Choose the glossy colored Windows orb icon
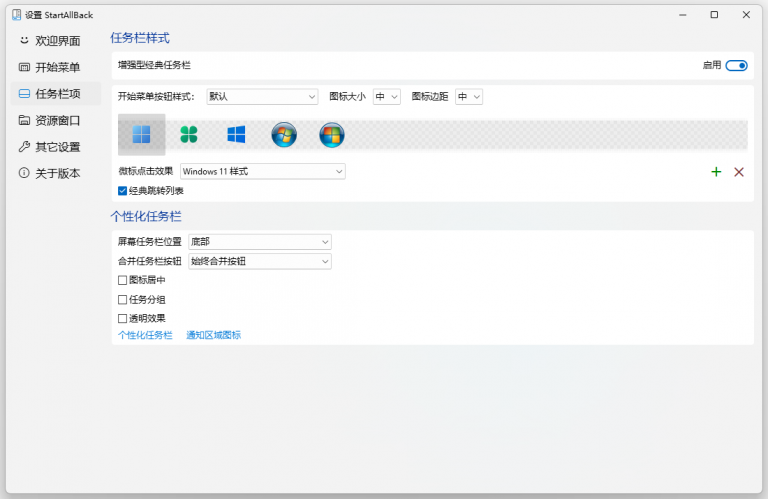 332,135
